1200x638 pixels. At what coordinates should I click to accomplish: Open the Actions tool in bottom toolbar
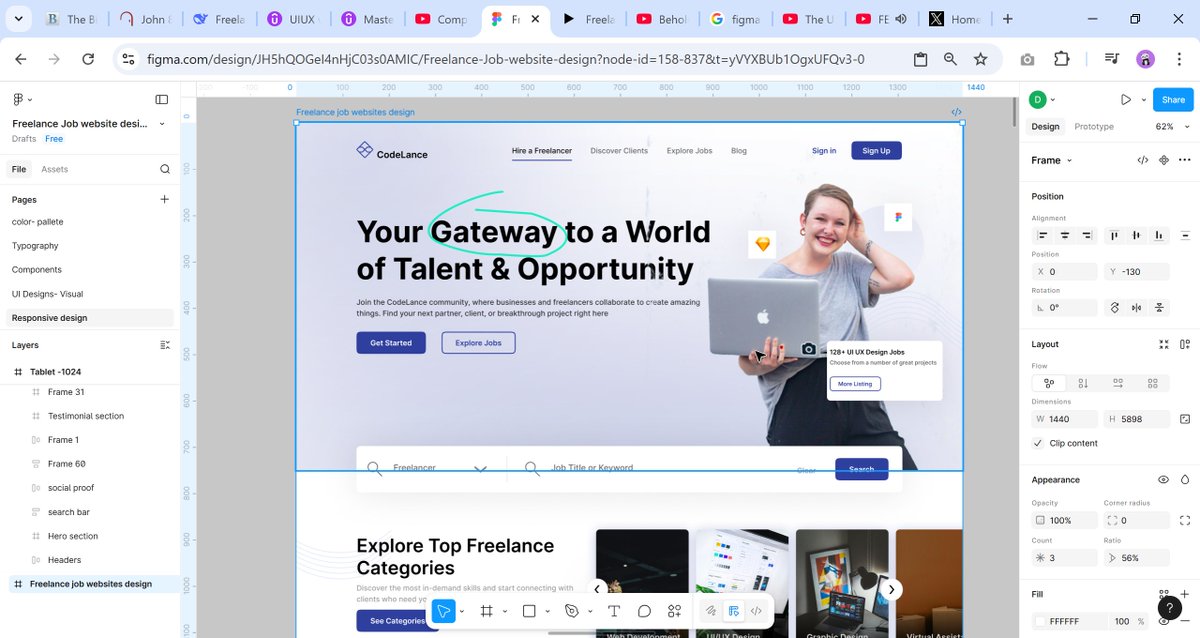pos(674,611)
